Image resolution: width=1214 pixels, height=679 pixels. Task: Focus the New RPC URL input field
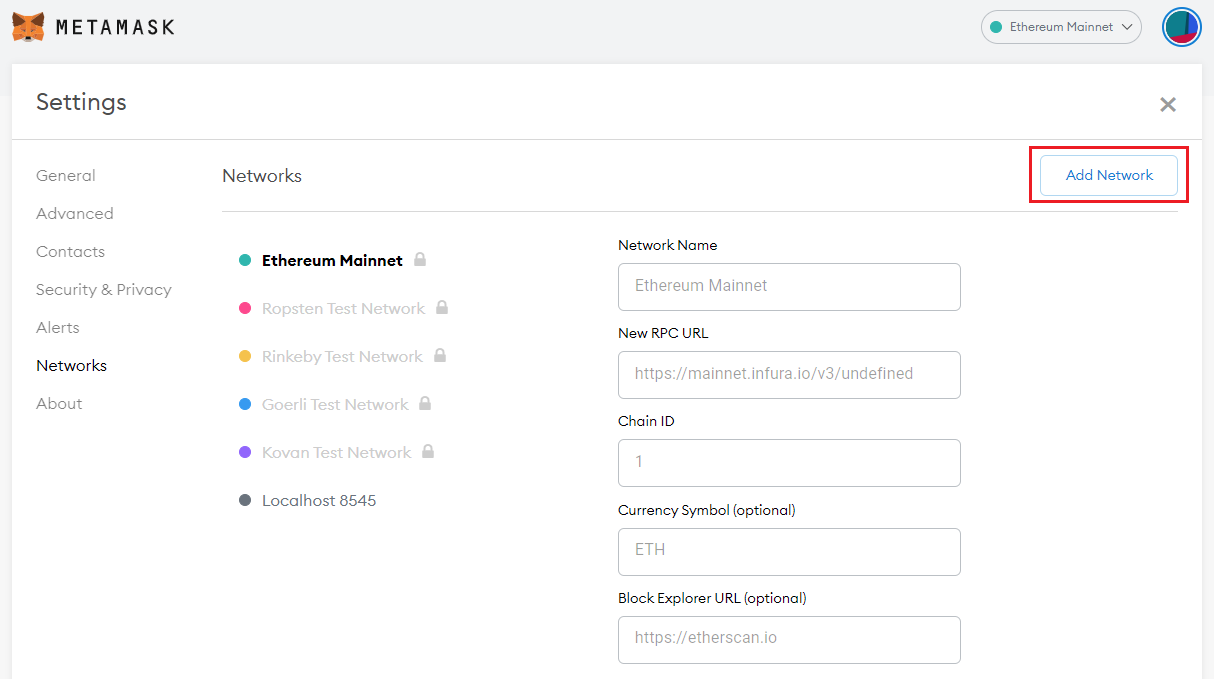(x=789, y=375)
